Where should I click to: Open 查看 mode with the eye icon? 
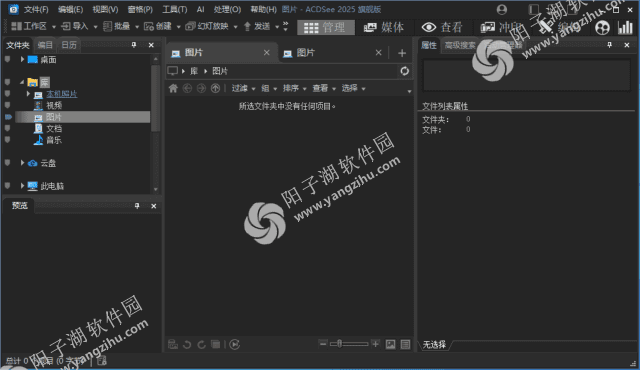tap(442, 27)
